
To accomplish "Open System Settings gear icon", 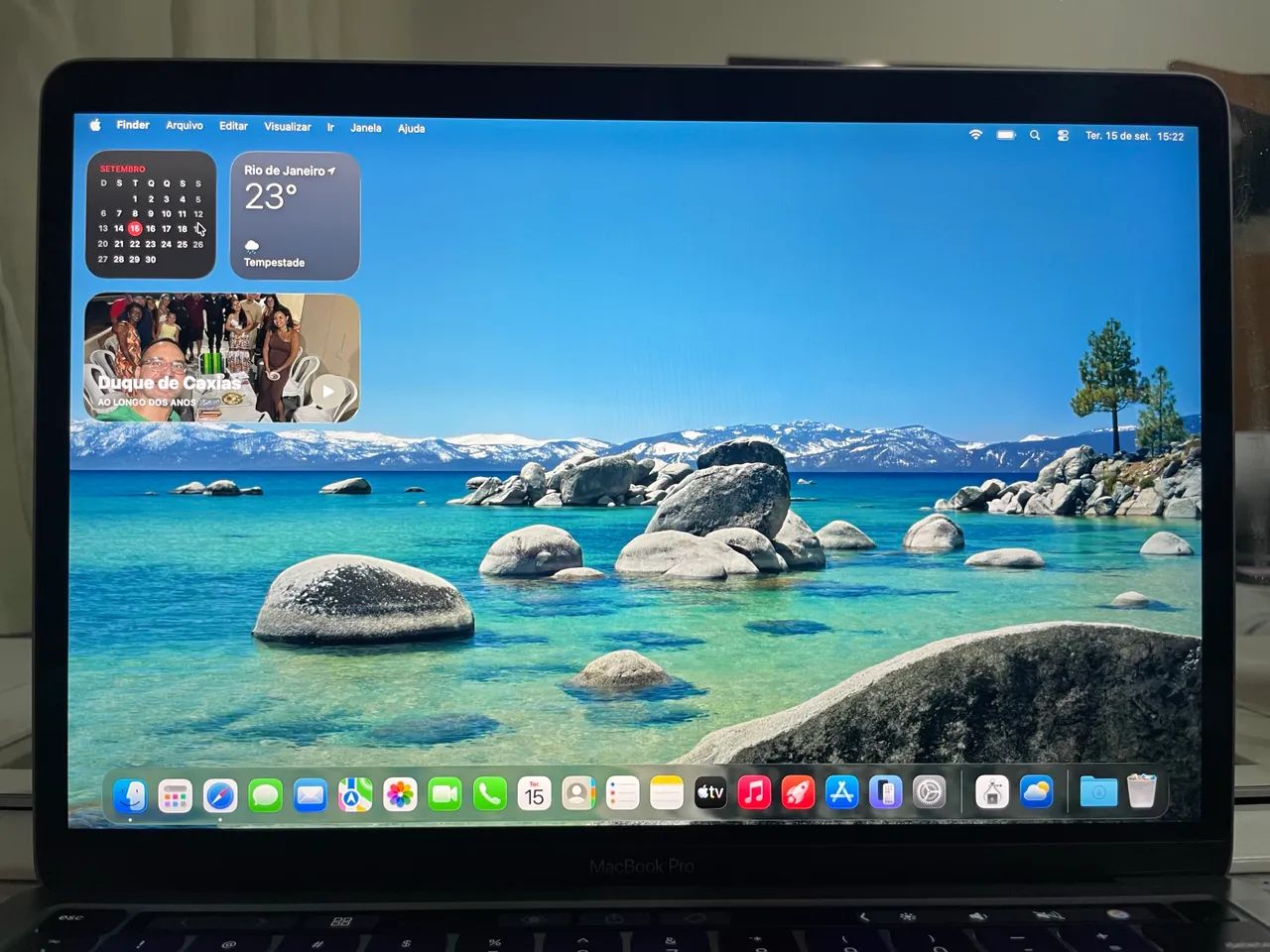I will (x=929, y=792).
